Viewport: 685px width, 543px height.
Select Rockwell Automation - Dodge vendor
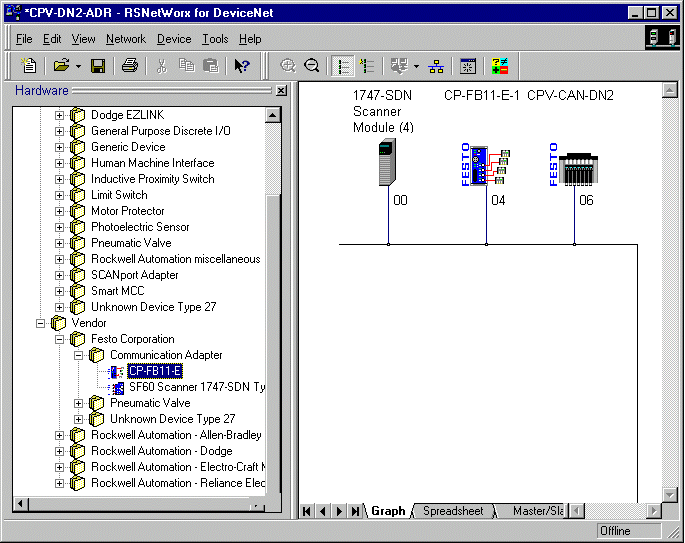(162, 451)
